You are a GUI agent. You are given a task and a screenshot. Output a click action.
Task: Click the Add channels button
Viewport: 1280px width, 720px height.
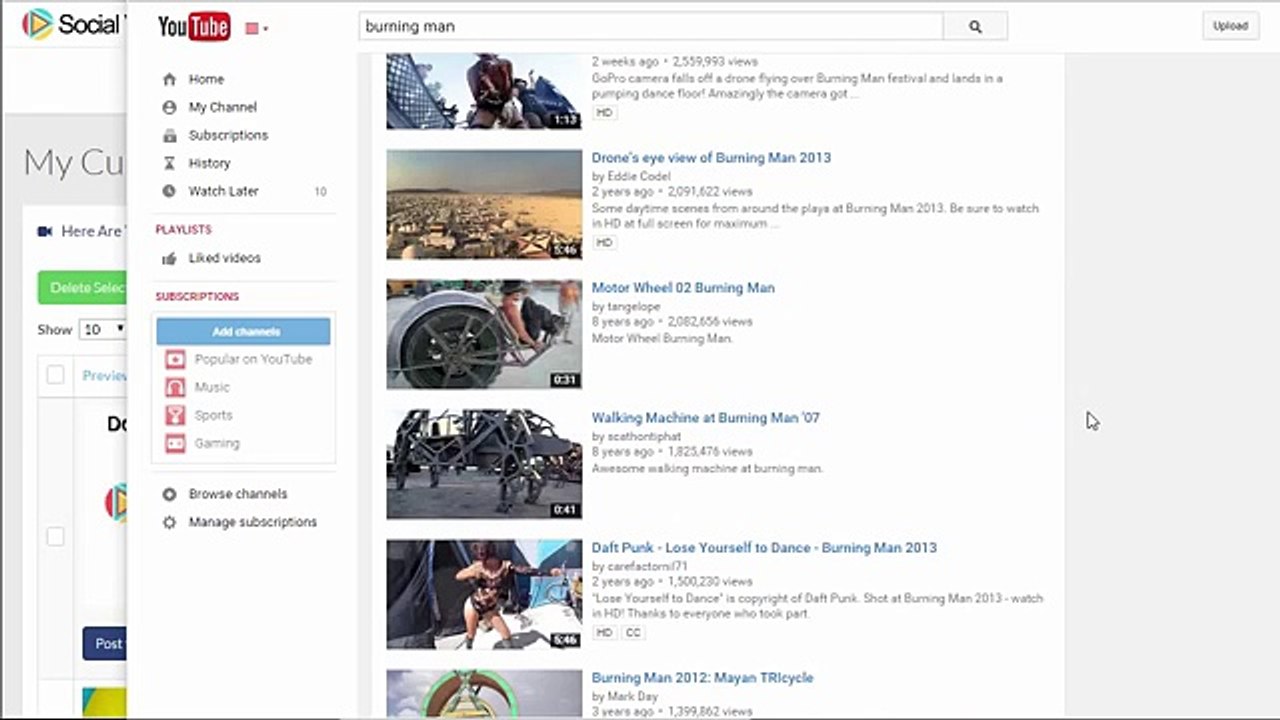tap(244, 331)
